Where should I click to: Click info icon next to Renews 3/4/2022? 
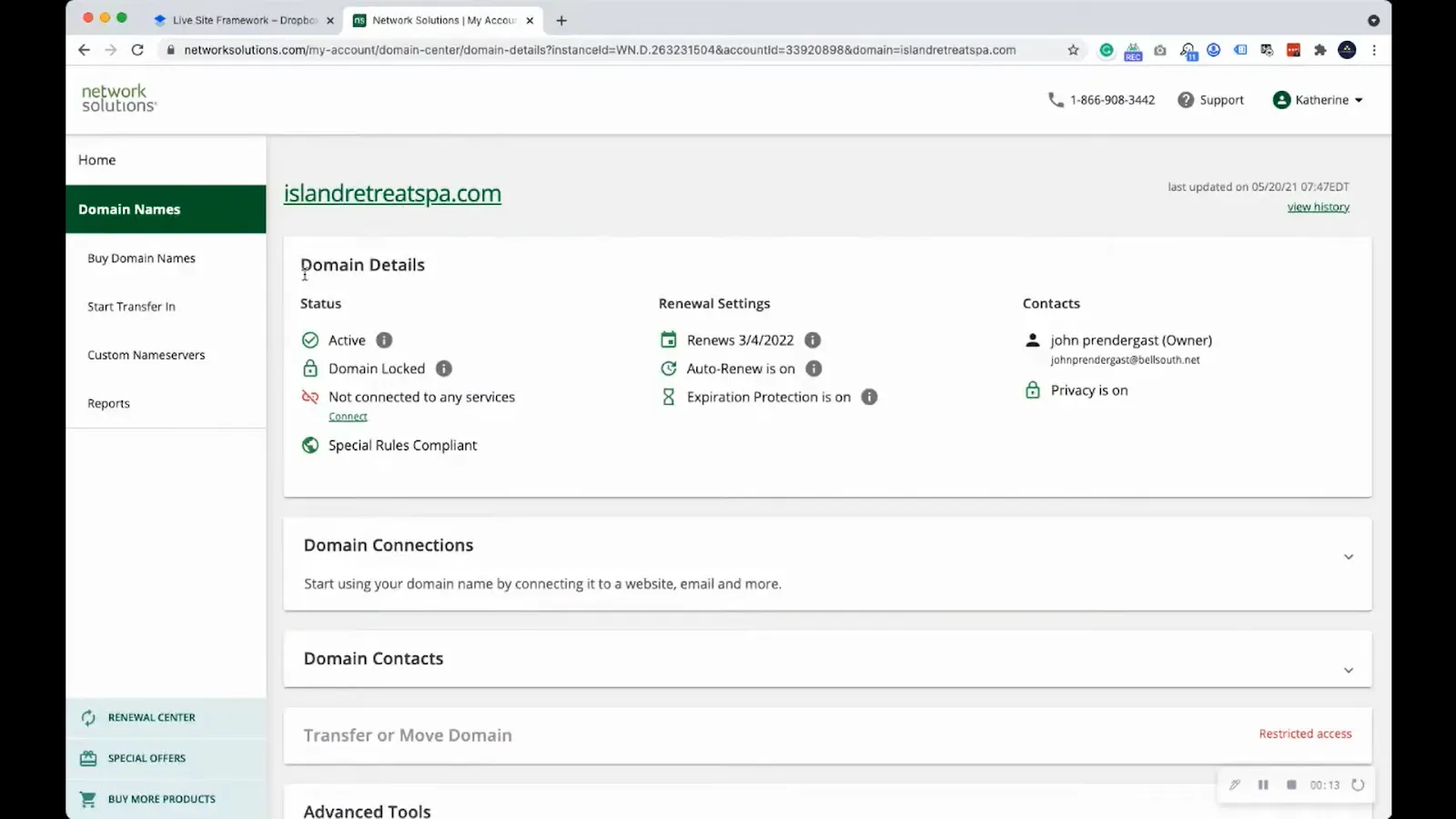(813, 339)
